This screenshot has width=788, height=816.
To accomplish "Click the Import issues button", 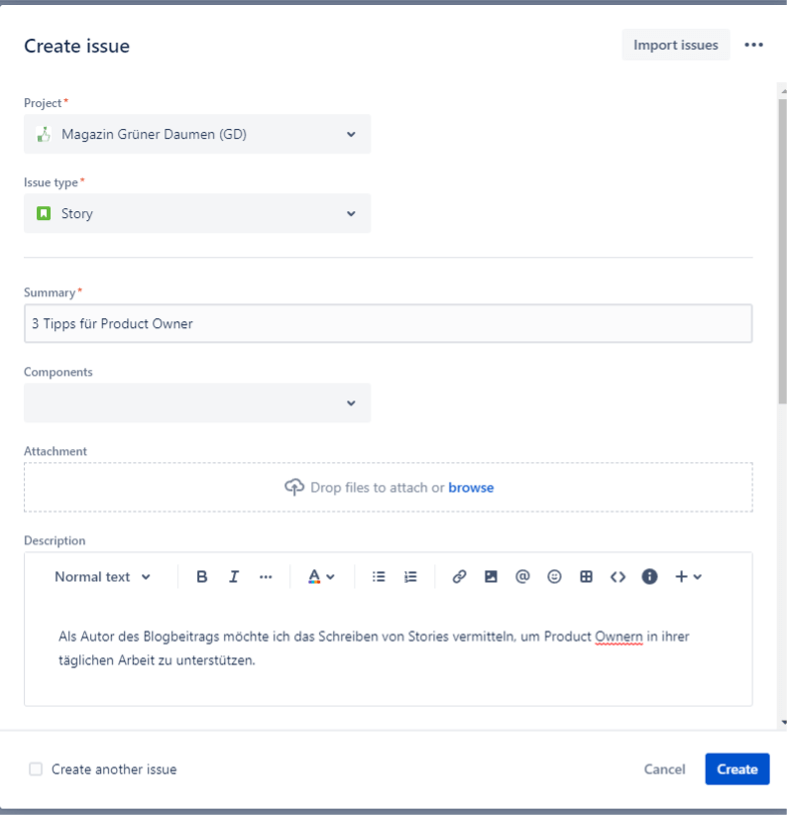I will [x=676, y=45].
